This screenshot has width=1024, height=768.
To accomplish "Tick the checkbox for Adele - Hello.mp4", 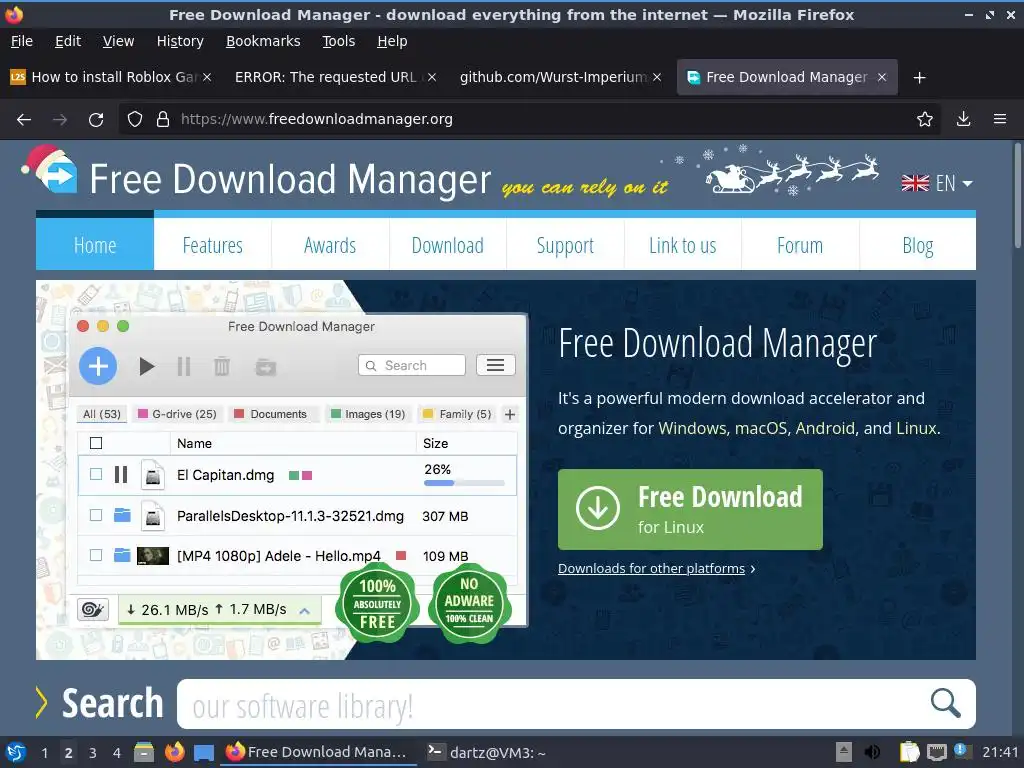I will tap(96, 555).
